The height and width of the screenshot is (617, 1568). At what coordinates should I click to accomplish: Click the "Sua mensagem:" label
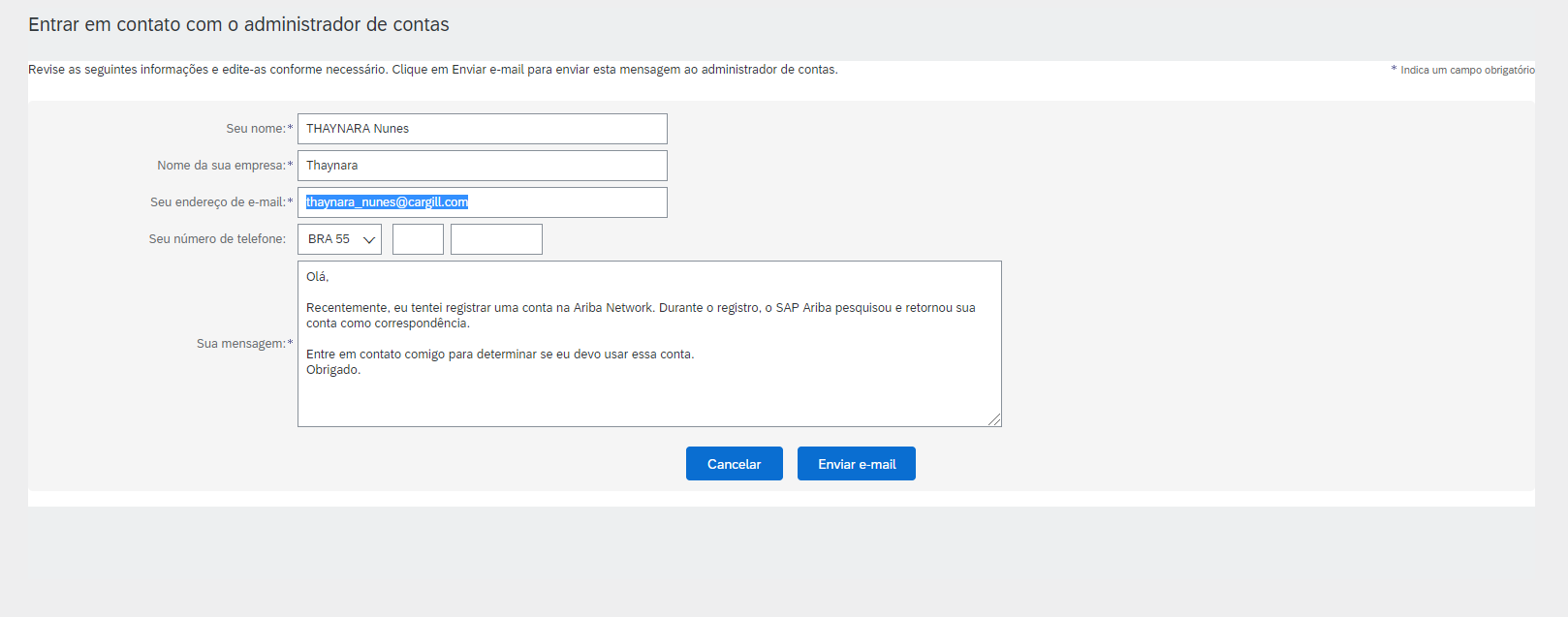pyautogui.click(x=244, y=344)
